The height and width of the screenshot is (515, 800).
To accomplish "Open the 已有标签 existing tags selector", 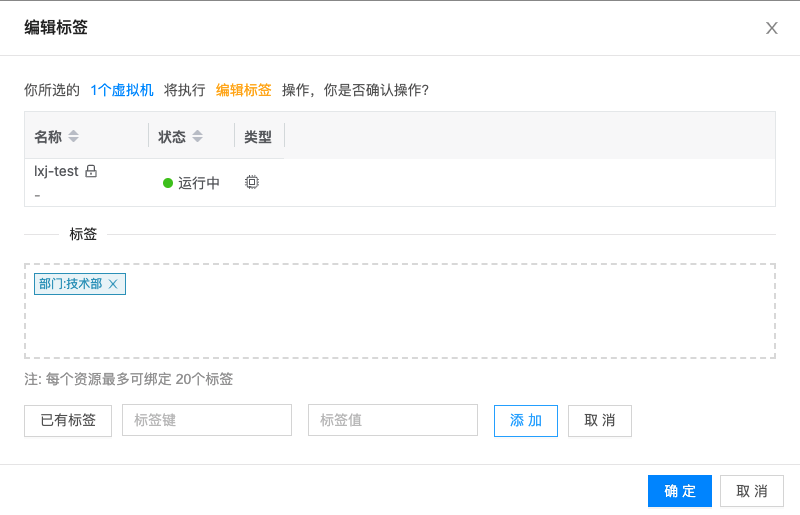I will point(68,421).
